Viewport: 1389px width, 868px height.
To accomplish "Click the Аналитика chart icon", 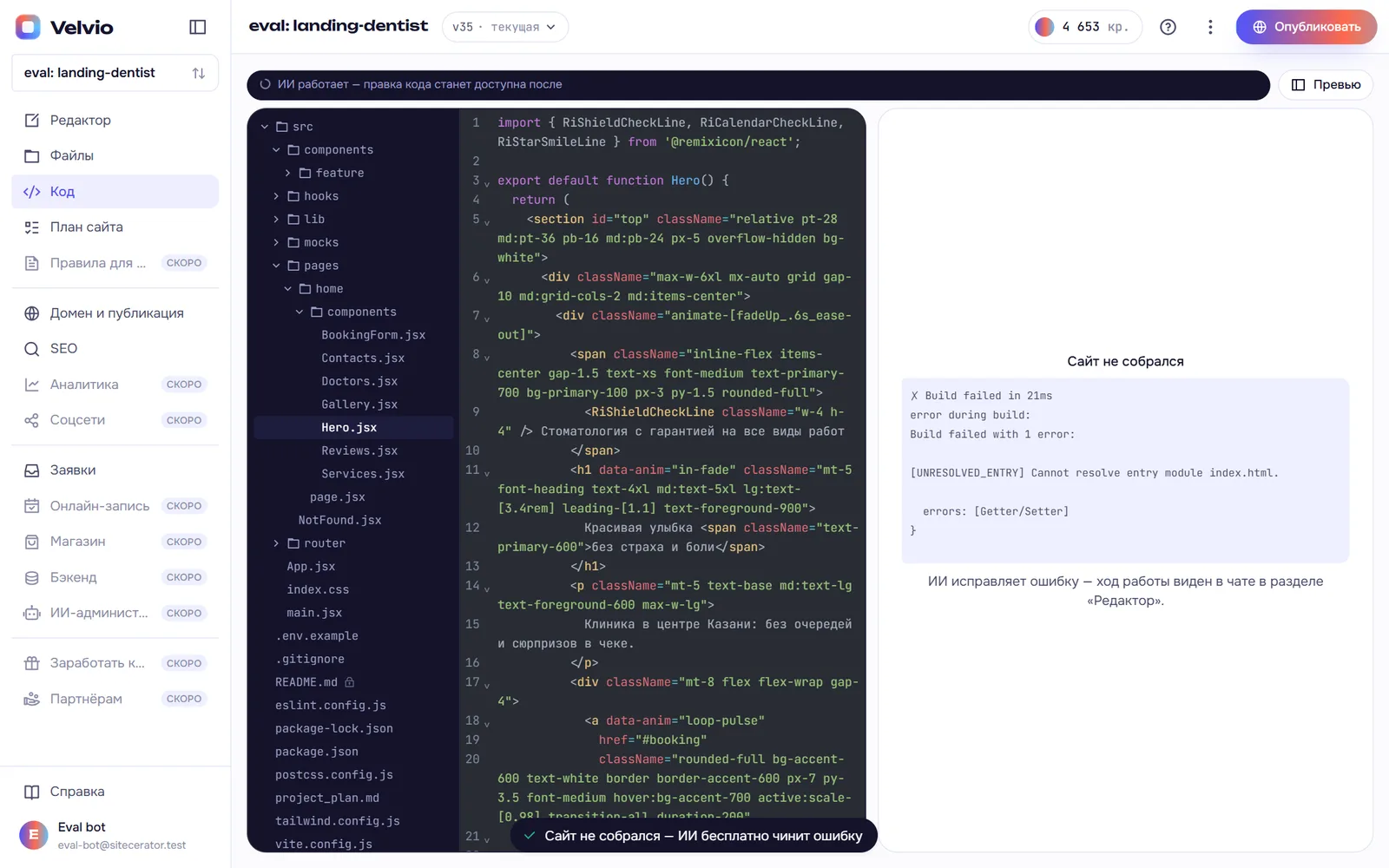I will pyautogui.click(x=32, y=385).
